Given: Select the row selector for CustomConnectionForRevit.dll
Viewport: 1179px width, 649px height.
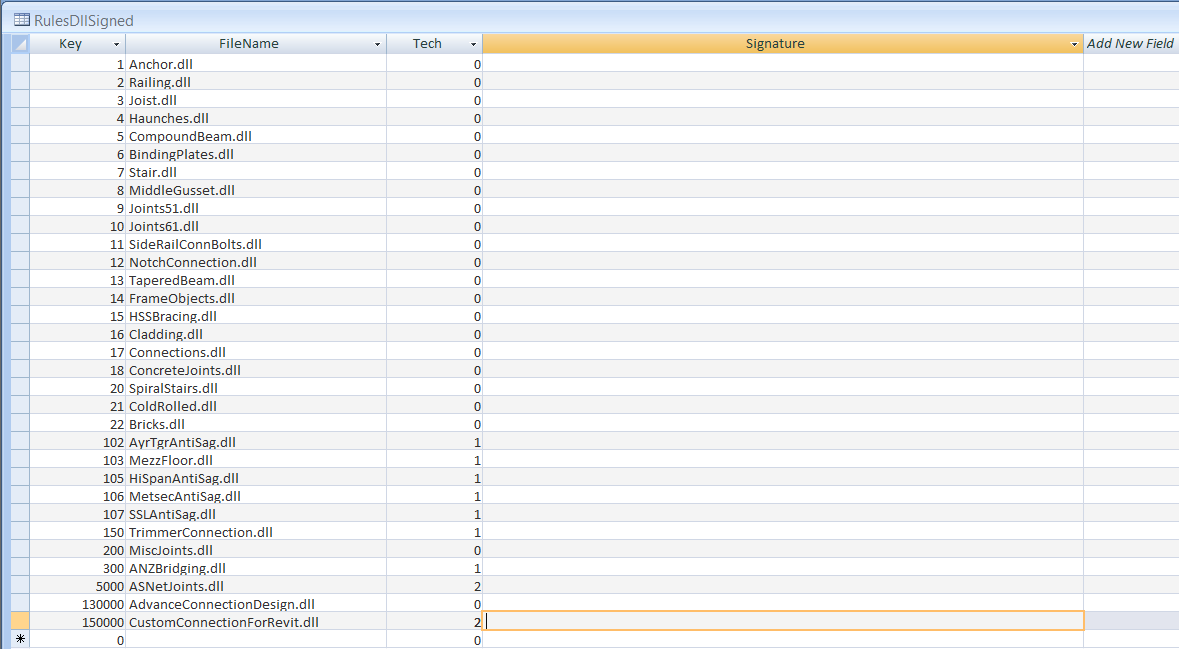Looking at the screenshot, I should click(20, 621).
